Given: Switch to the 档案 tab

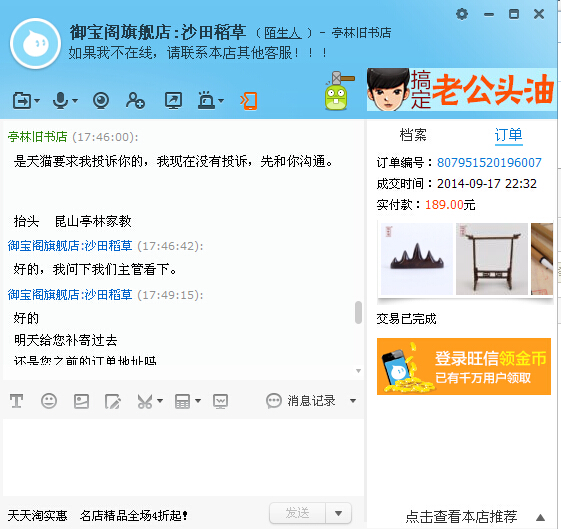Looking at the screenshot, I should coord(413,135).
